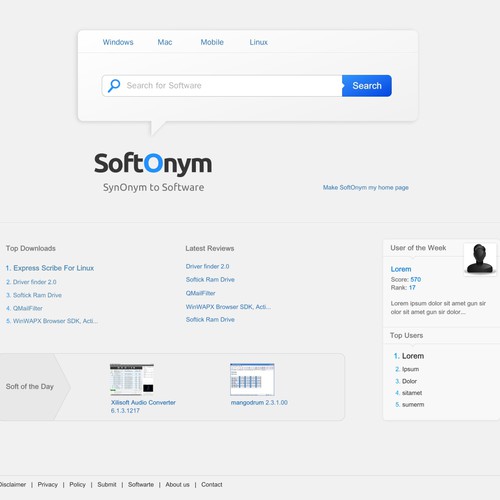Open the mangodrum 2.3.1.00 link

click(259, 403)
